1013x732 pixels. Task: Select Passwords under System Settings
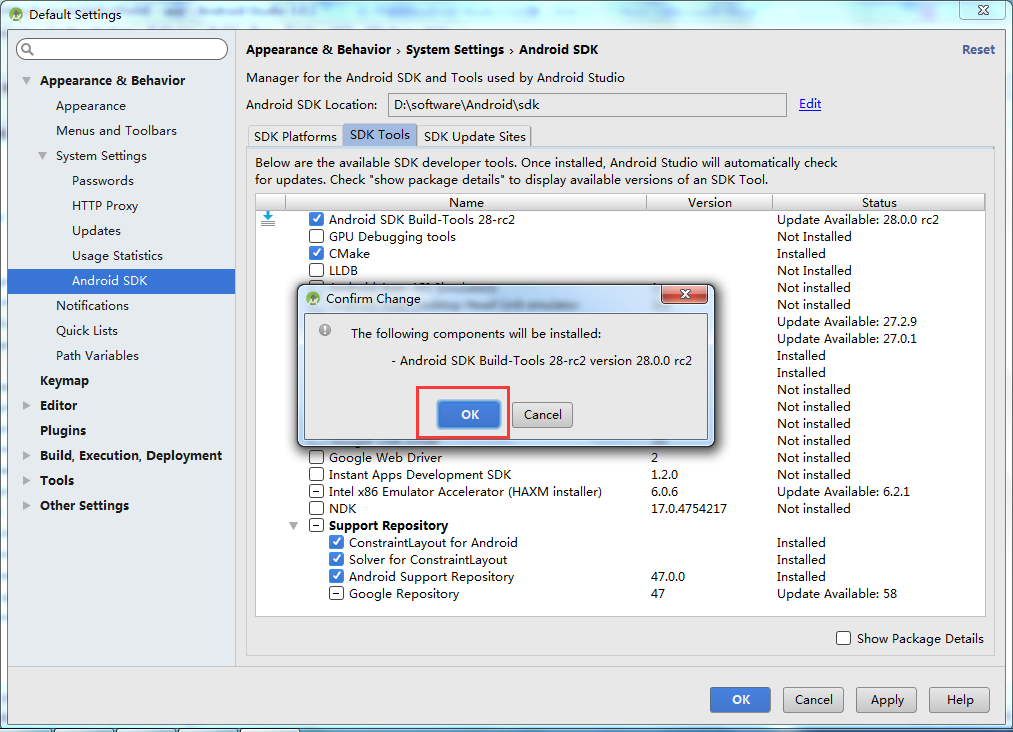point(103,181)
